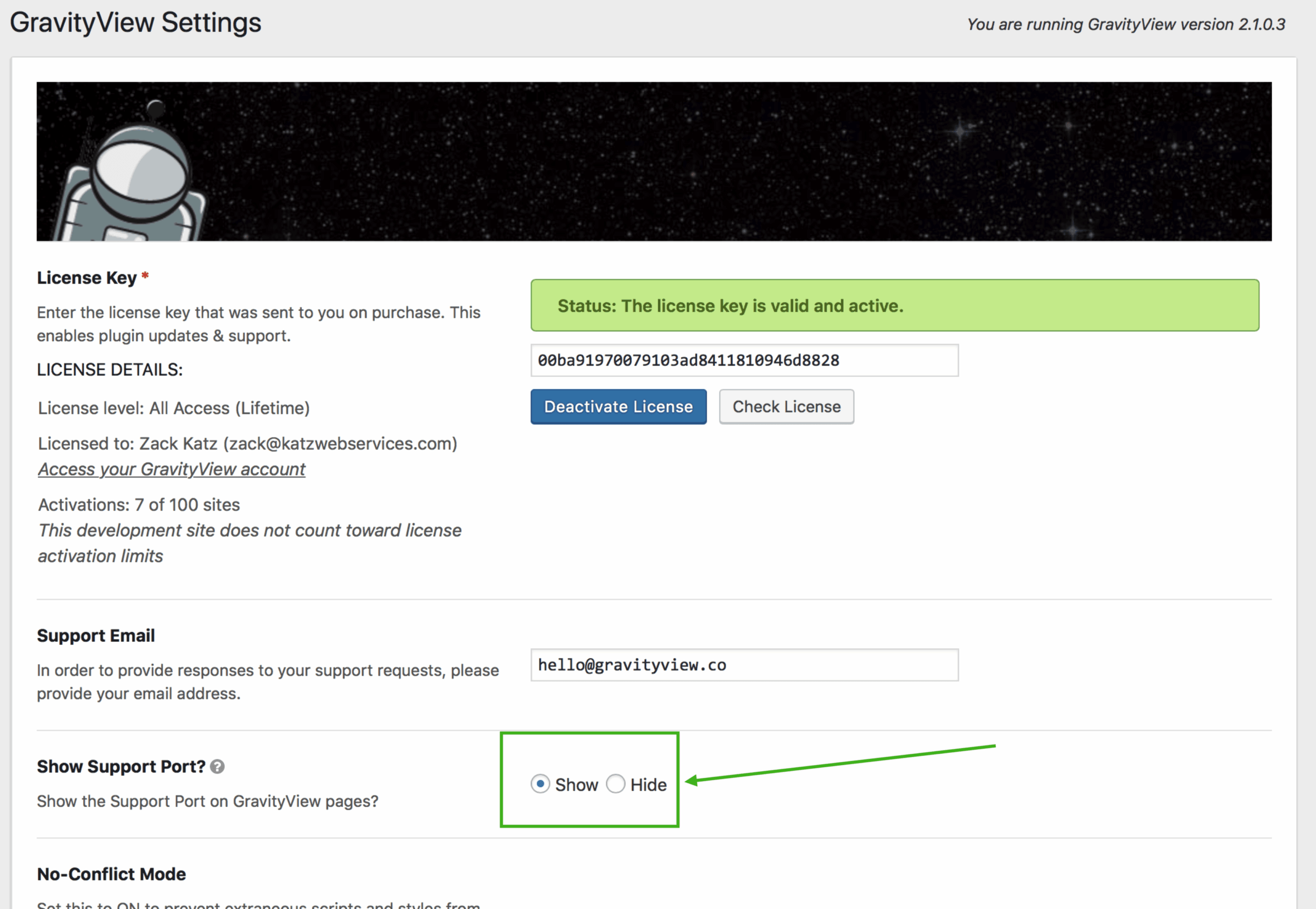
Task: Select the Hide radio option
Action: click(615, 784)
